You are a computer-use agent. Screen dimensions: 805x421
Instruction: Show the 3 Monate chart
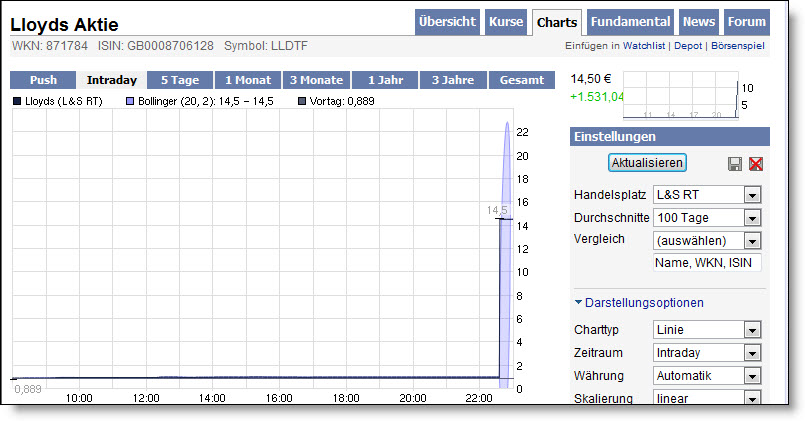[316, 80]
